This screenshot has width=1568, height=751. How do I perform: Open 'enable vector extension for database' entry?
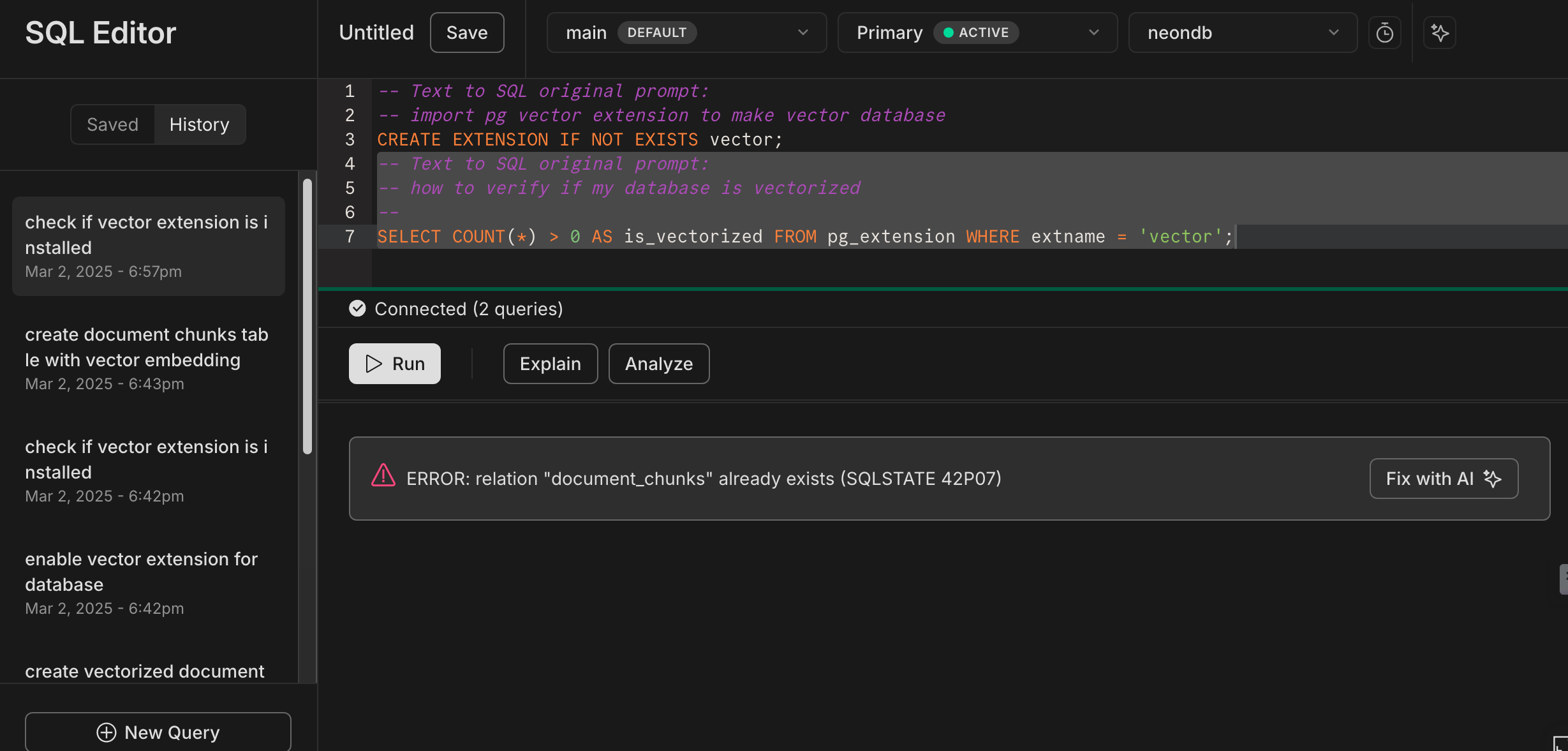(x=149, y=583)
